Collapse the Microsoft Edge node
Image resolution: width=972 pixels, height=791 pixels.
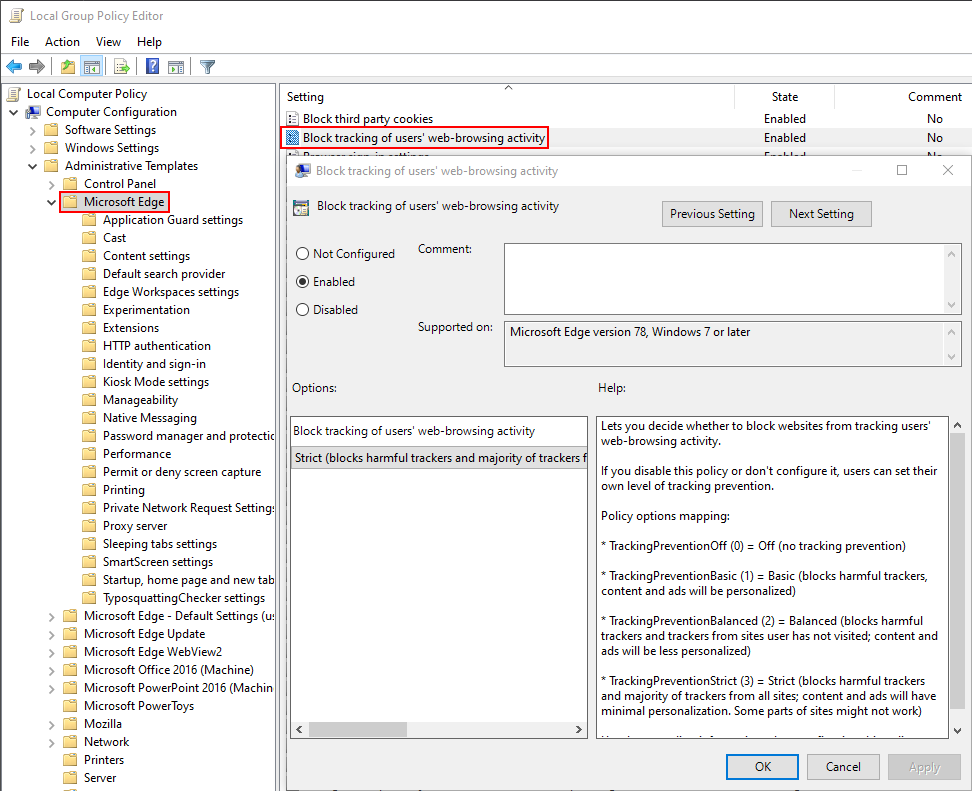(51, 202)
